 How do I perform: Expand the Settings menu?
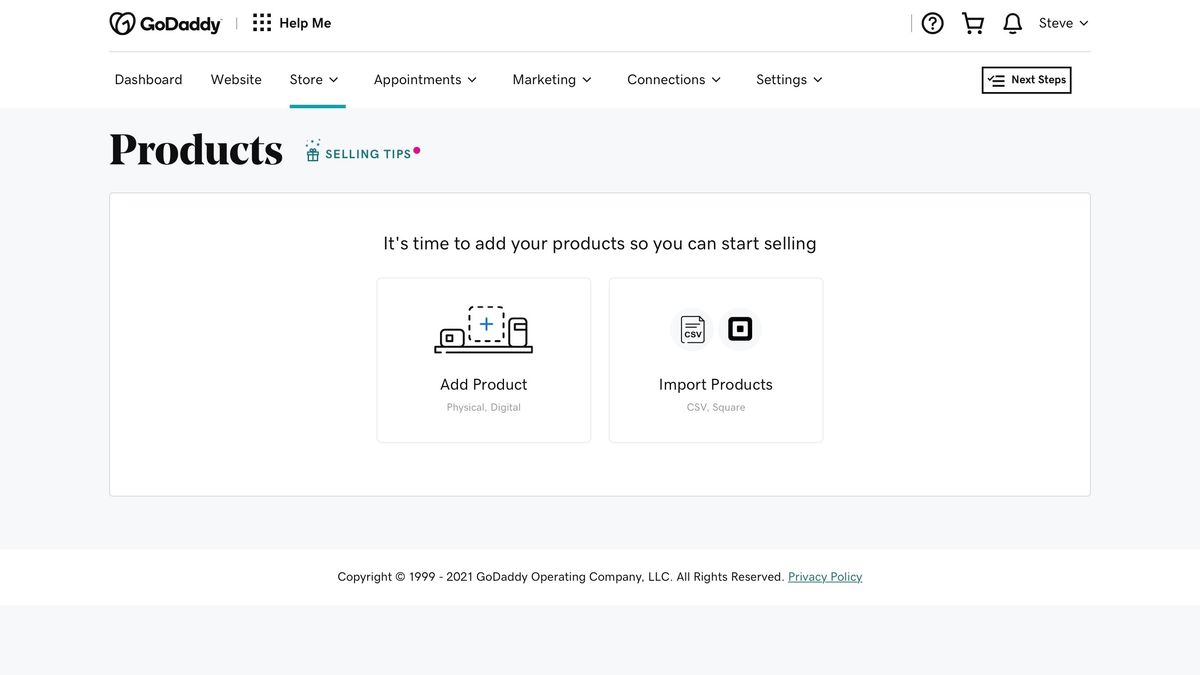tap(789, 79)
